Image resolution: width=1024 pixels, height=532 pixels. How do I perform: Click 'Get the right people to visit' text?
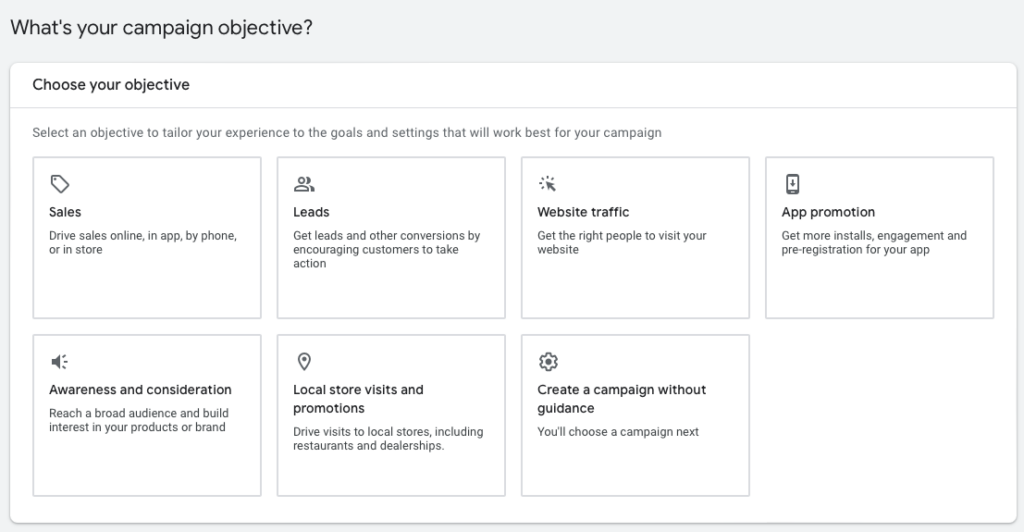[622, 242]
